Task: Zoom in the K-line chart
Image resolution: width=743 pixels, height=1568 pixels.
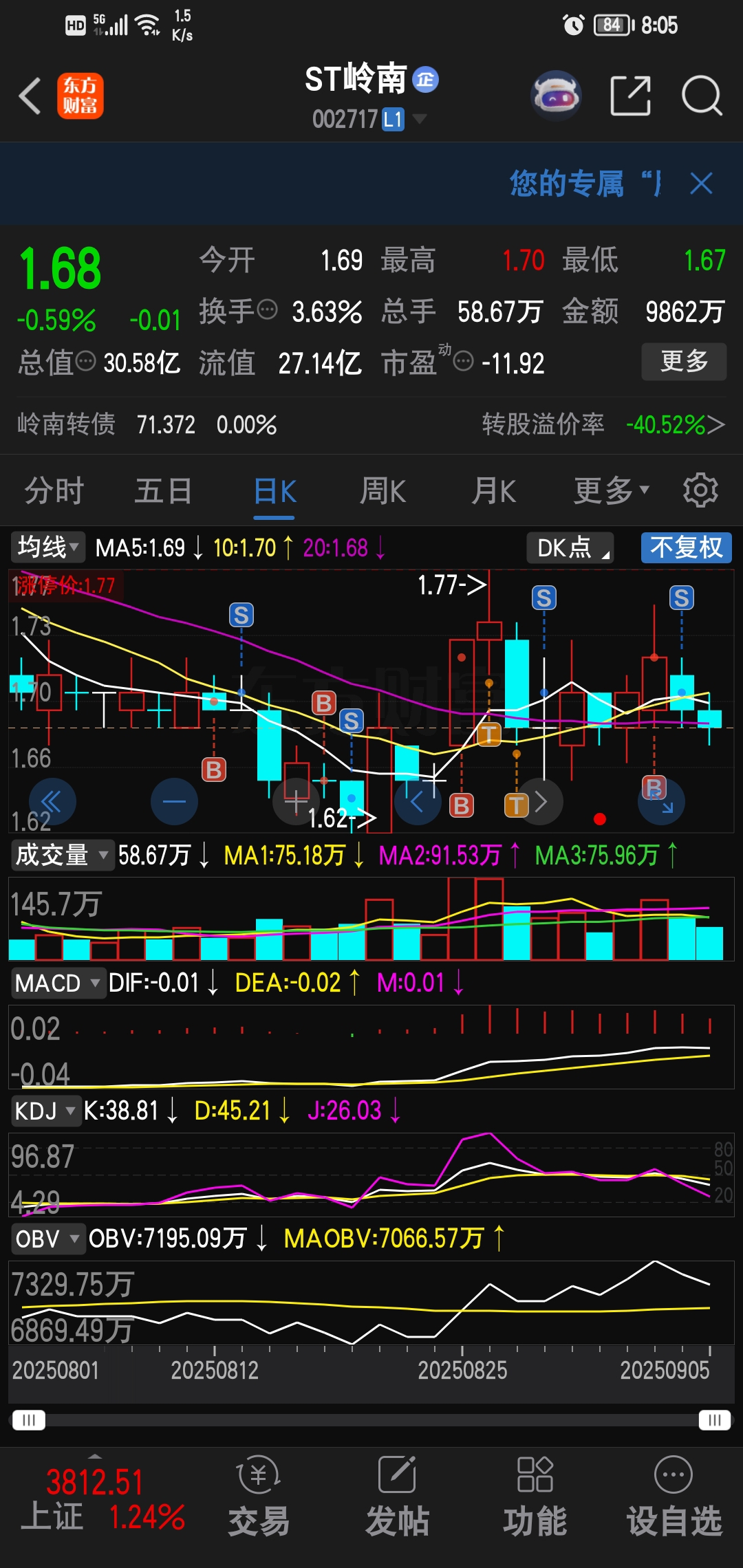Action: tap(296, 801)
